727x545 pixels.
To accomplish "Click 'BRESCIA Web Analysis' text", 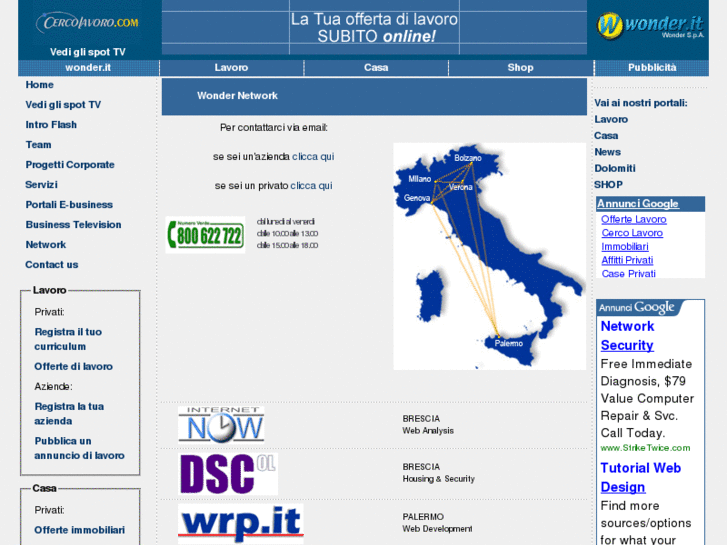I will (427, 424).
